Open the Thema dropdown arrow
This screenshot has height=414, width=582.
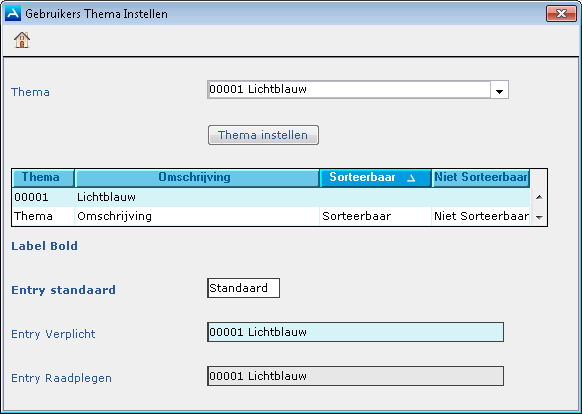pos(499,90)
